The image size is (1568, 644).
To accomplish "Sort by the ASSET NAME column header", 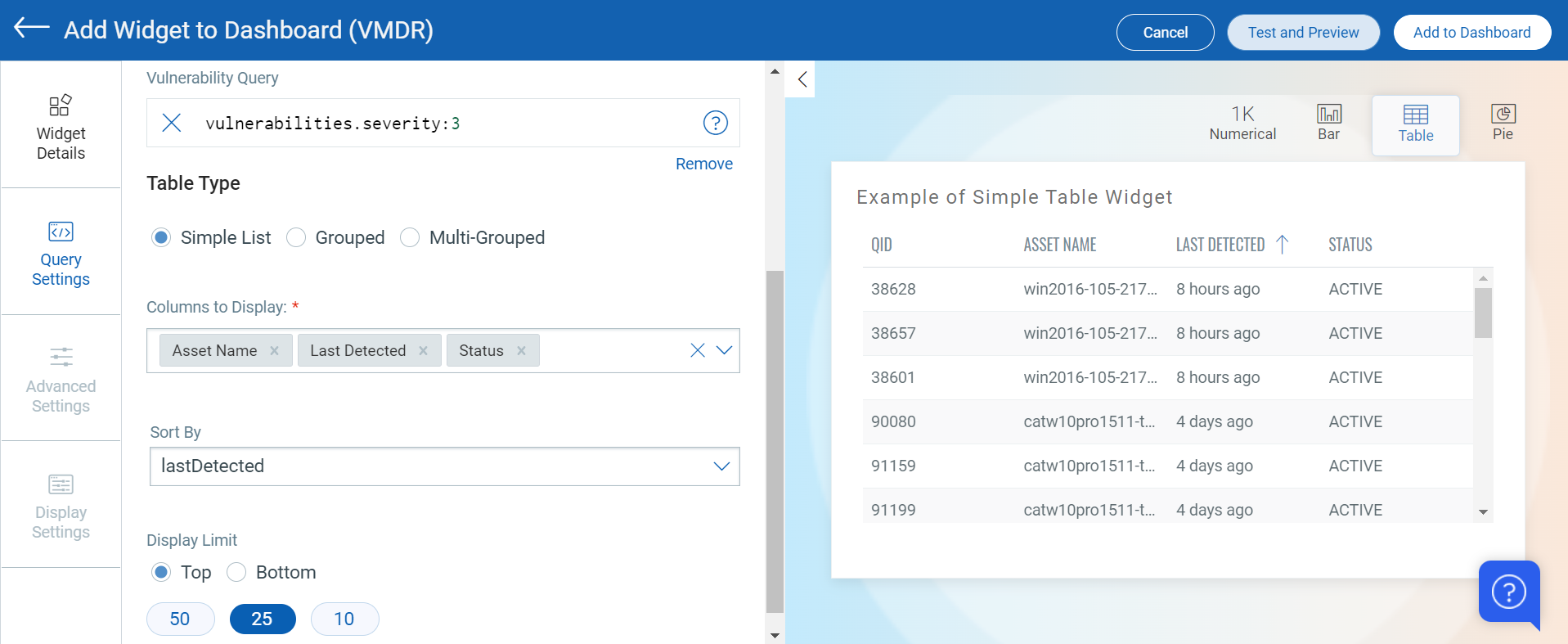I will click(x=1059, y=245).
